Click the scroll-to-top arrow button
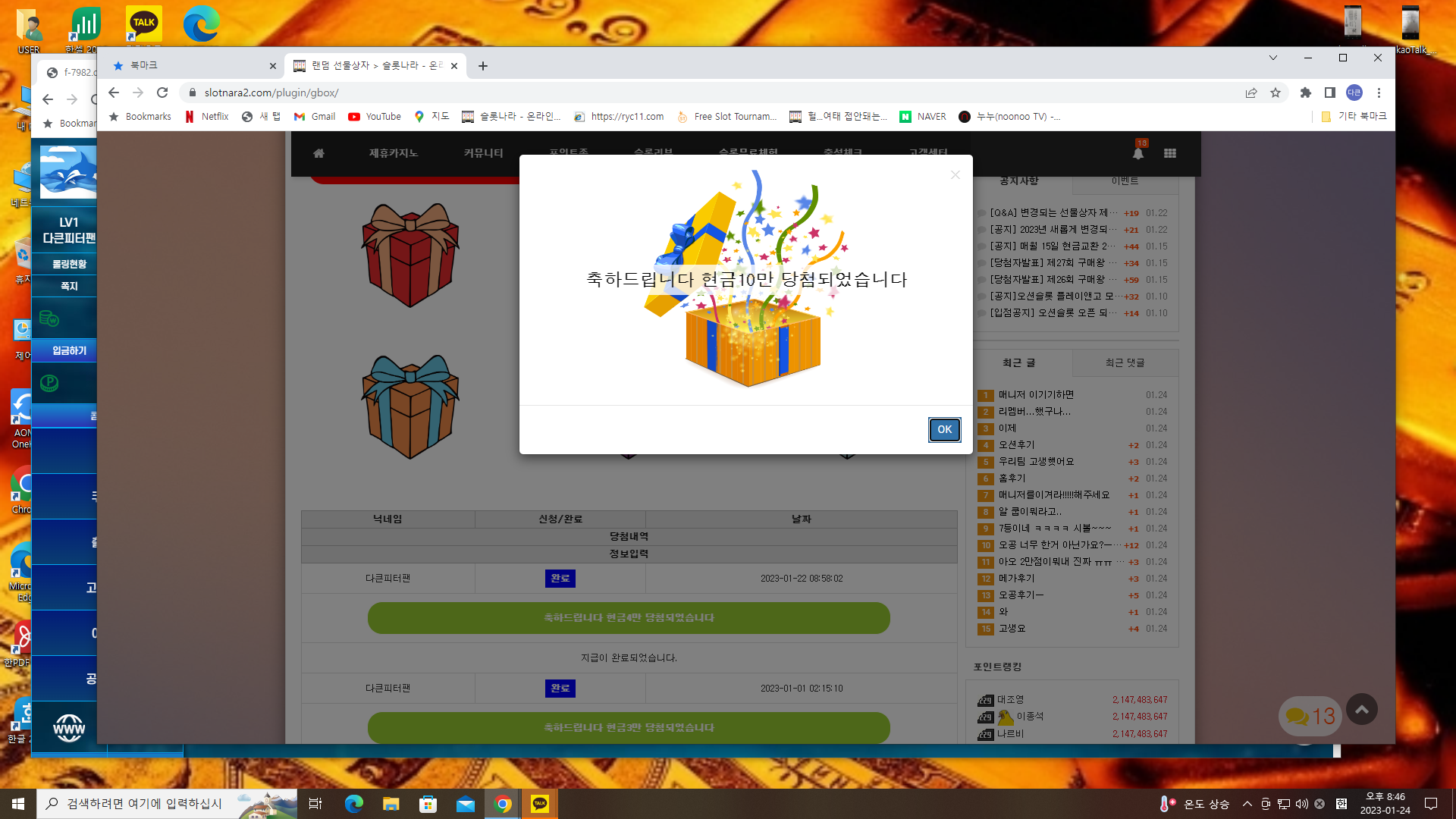This screenshot has height=819, width=1456. tap(1362, 710)
